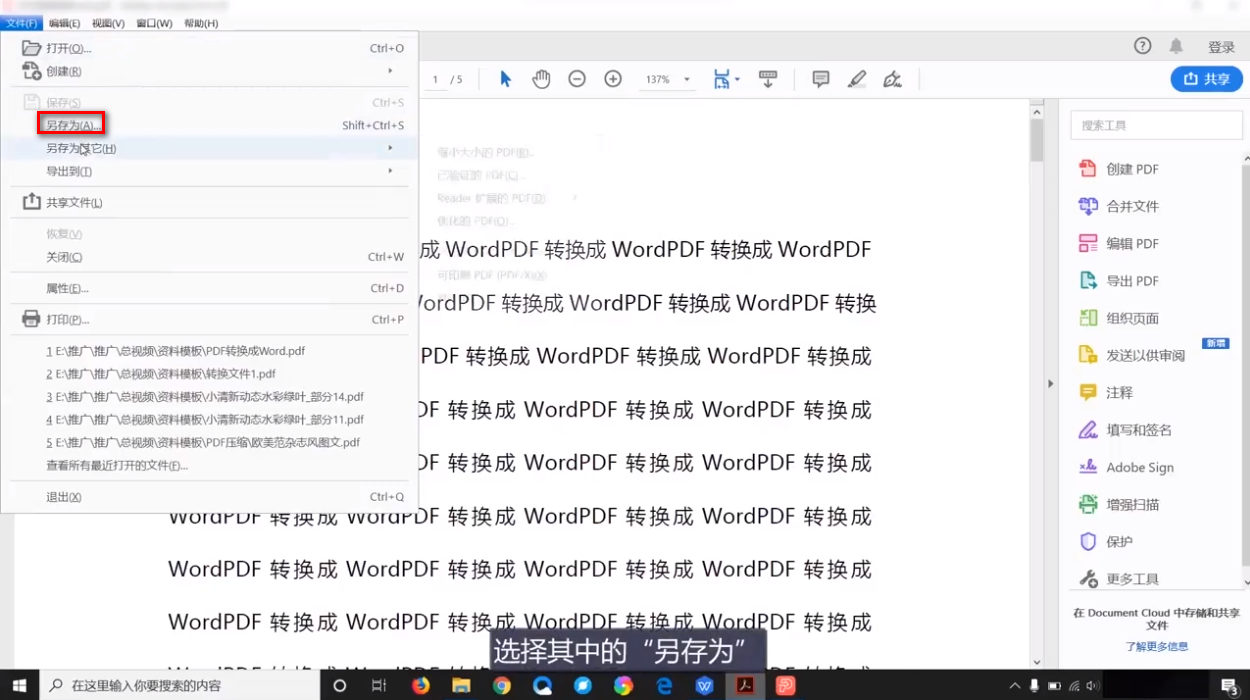The height and width of the screenshot is (700, 1250).
Task: Open the notifications bell
Action: 1177,46
